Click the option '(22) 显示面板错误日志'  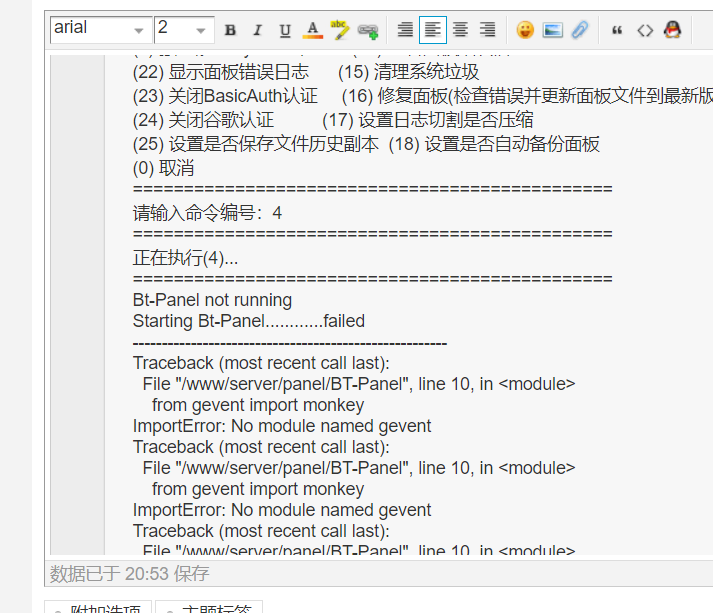(221, 72)
